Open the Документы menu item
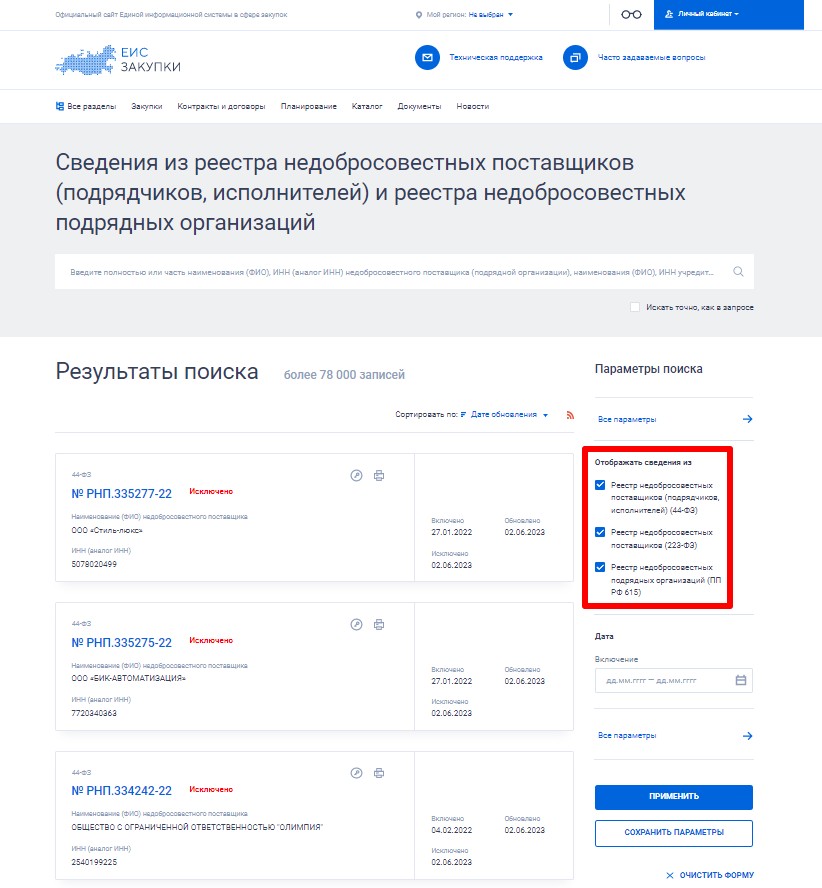822x888 pixels. click(419, 106)
